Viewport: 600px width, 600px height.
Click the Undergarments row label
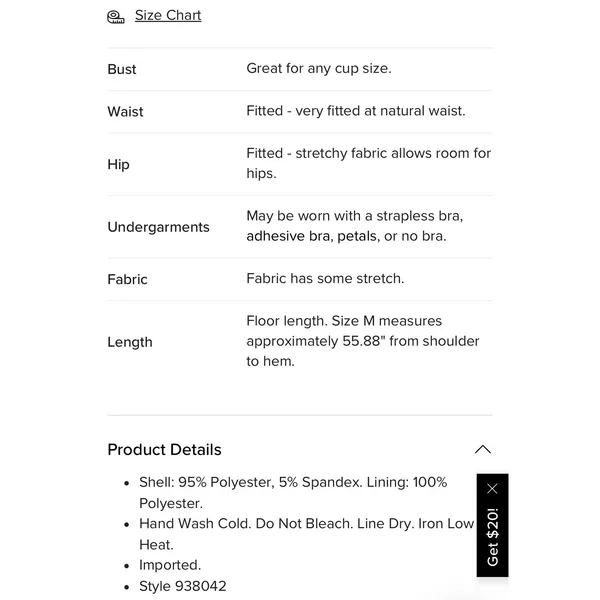[x=158, y=227]
